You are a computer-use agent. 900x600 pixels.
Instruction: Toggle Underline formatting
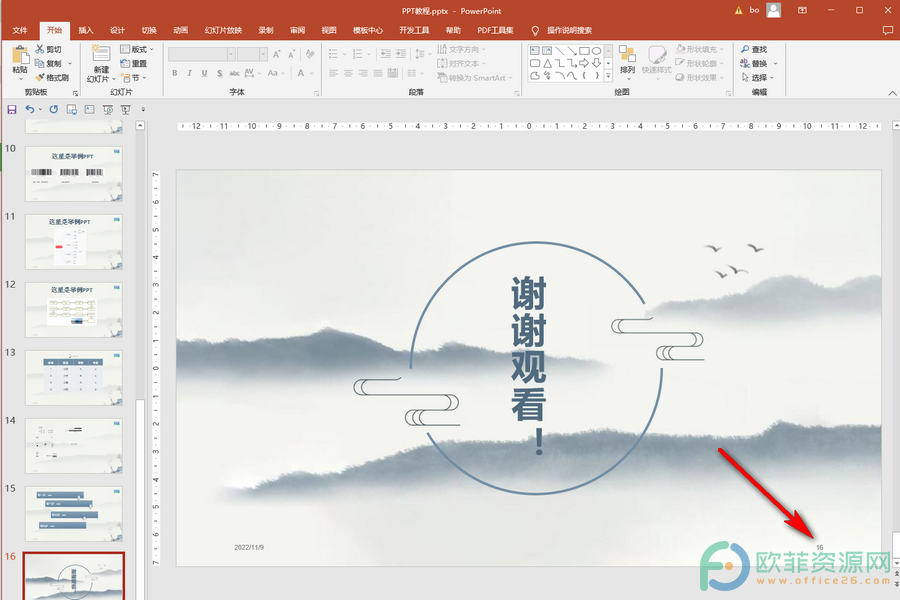tap(204, 73)
